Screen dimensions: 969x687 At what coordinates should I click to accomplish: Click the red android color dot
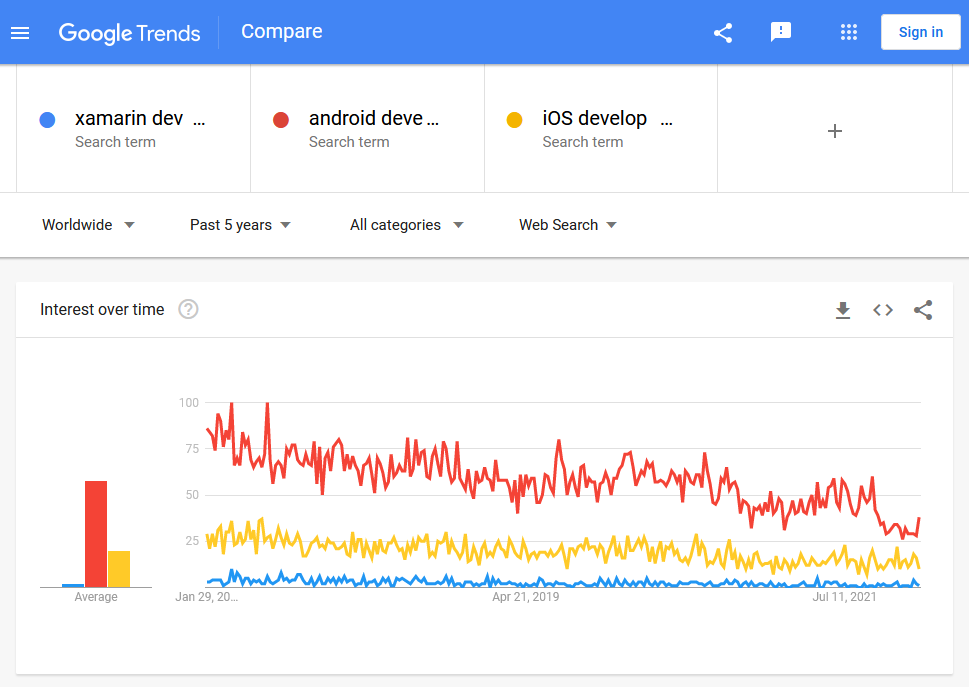tap(281, 120)
